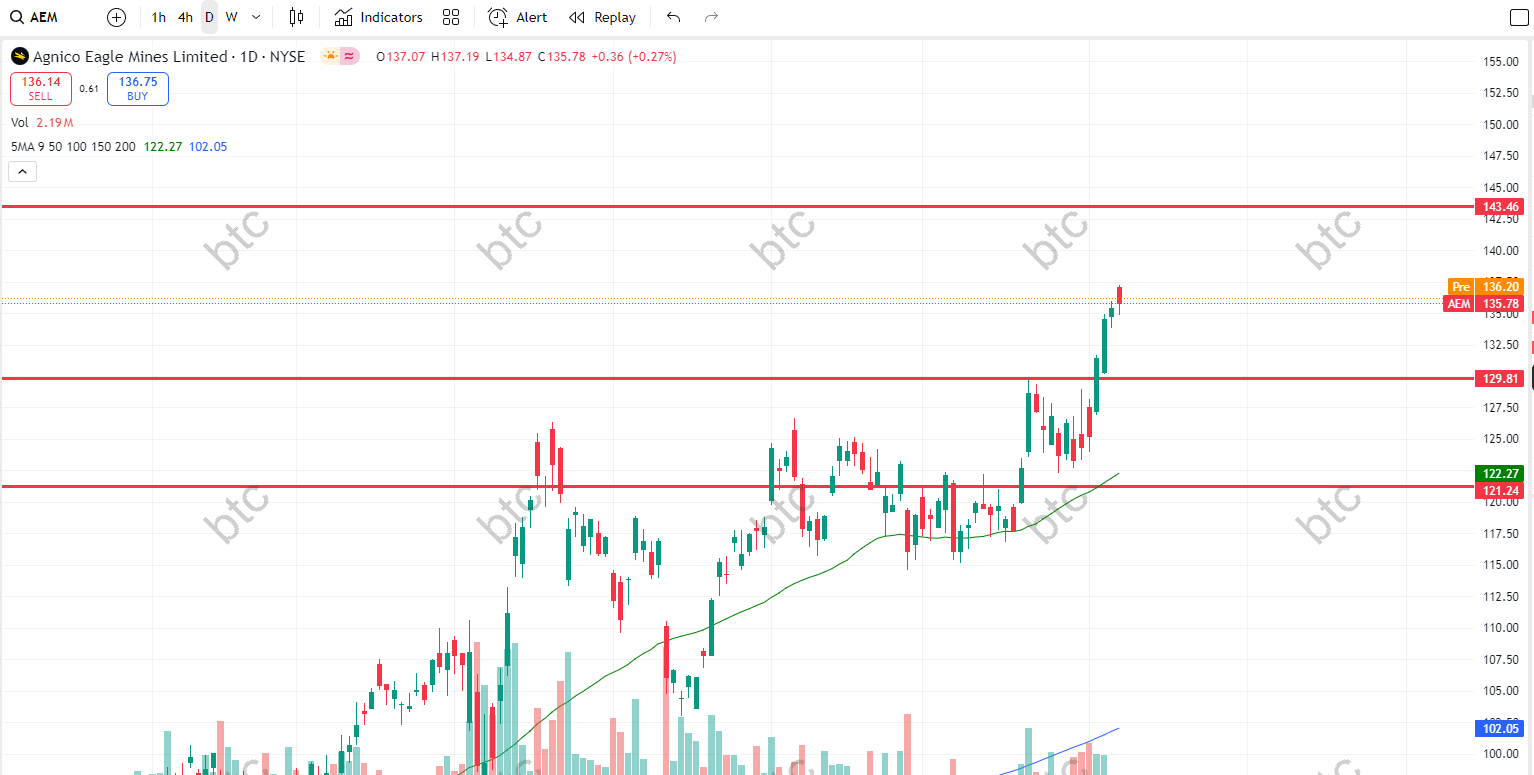Click the AEM 135.78 last price label
The width and height of the screenshot is (1534, 775).
point(1485,303)
